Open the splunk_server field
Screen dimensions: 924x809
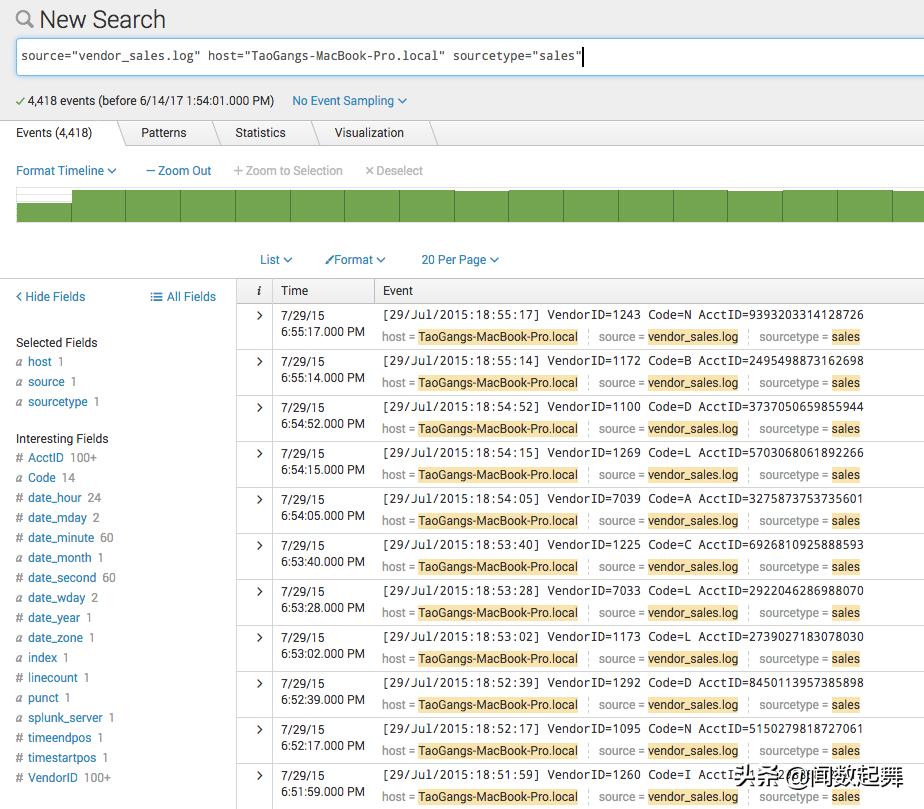pos(65,718)
